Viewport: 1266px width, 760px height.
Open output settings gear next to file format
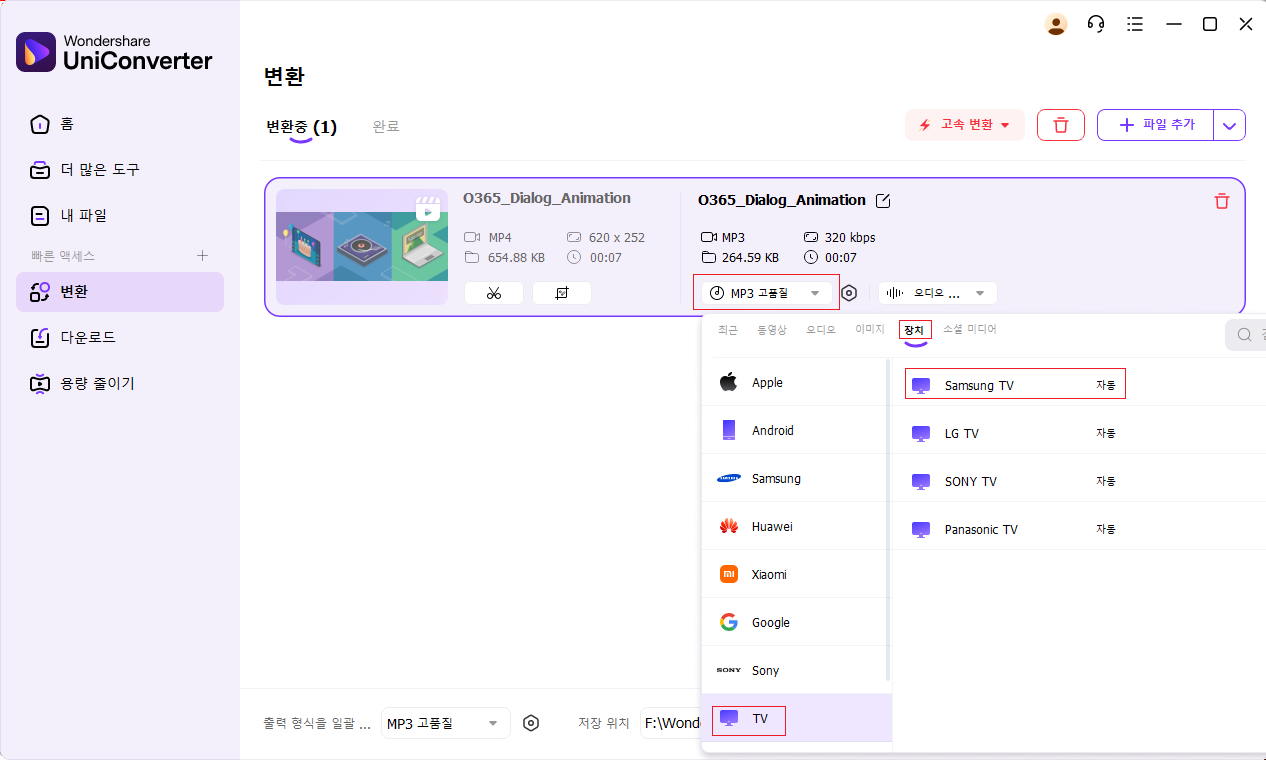click(849, 293)
